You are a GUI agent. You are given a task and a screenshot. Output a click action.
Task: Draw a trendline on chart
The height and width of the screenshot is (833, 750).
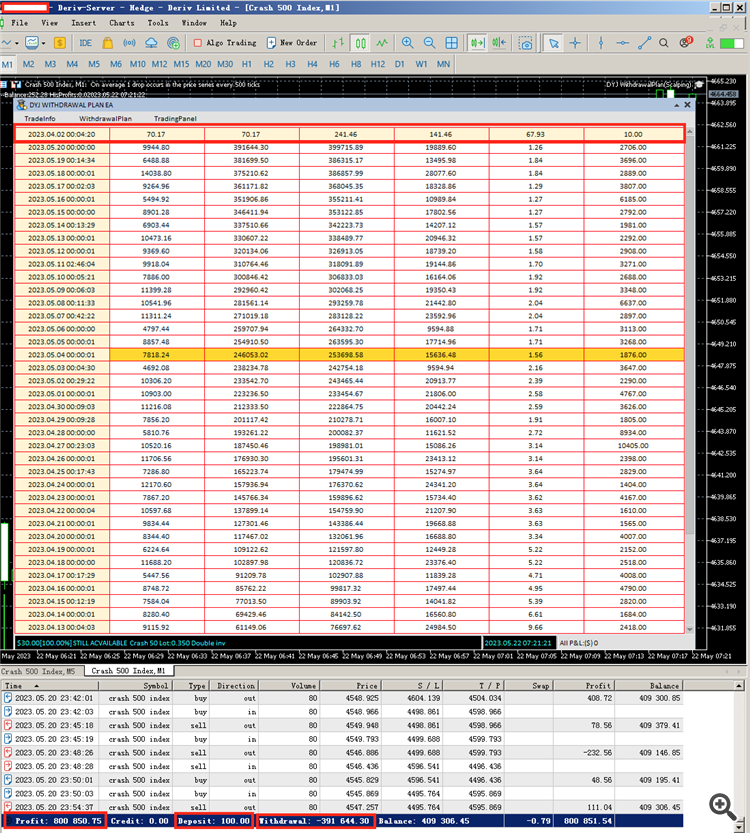[644, 44]
